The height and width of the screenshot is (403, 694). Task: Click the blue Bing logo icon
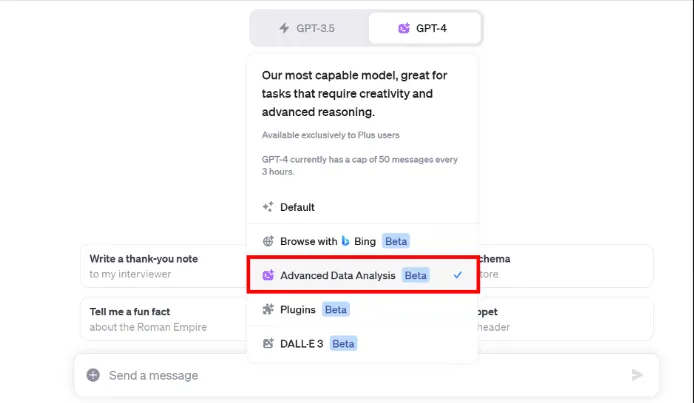345,241
